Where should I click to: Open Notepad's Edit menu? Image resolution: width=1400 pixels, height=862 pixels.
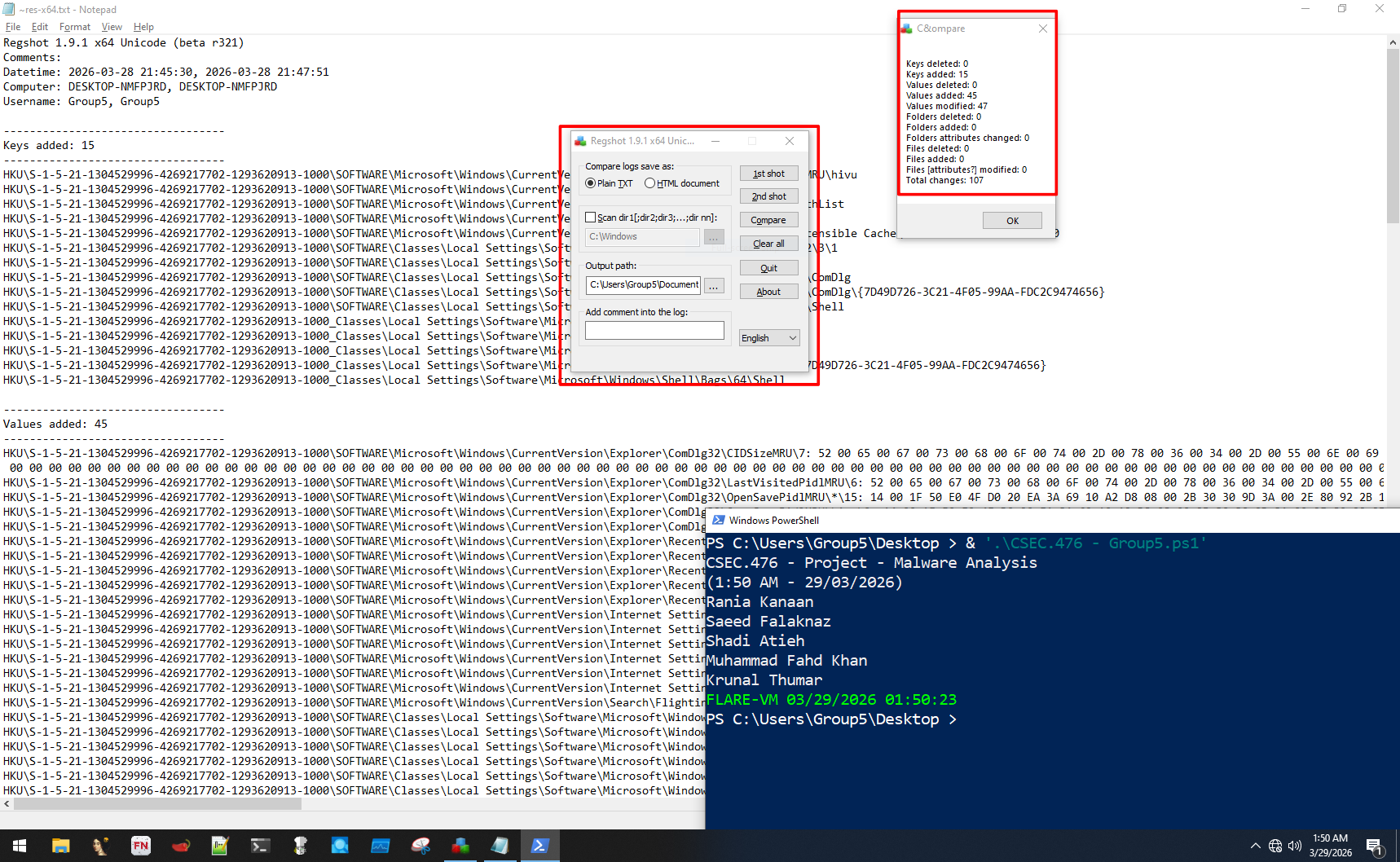pyautogui.click(x=39, y=26)
